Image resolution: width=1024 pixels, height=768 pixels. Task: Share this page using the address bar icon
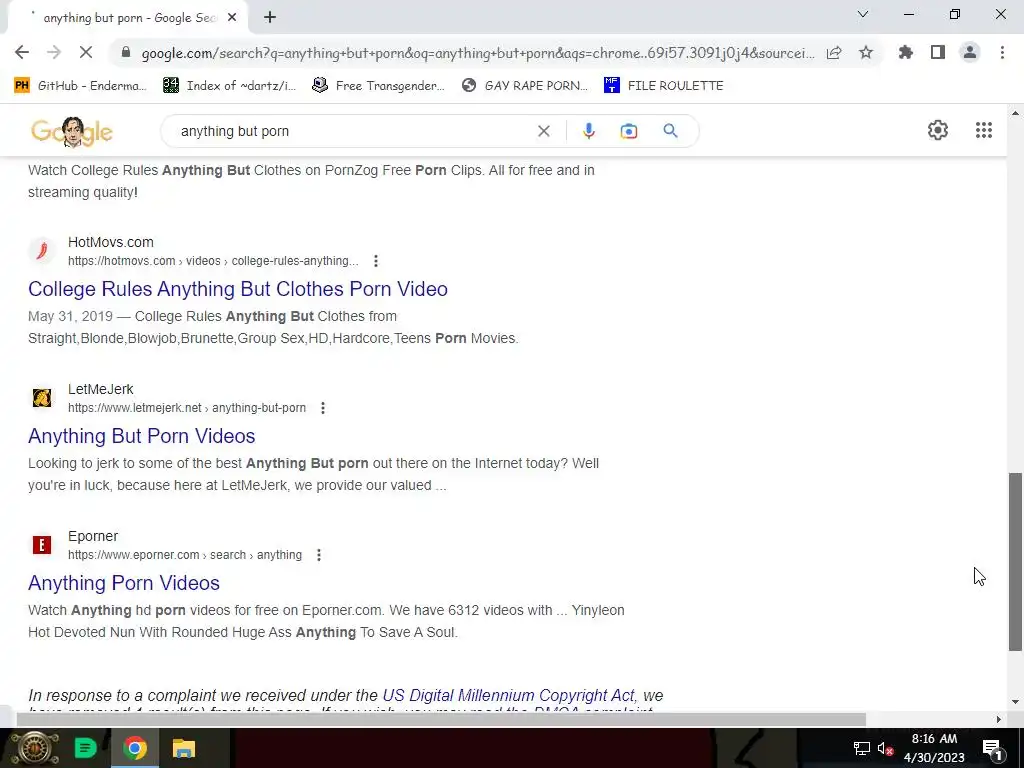(834, 53)
